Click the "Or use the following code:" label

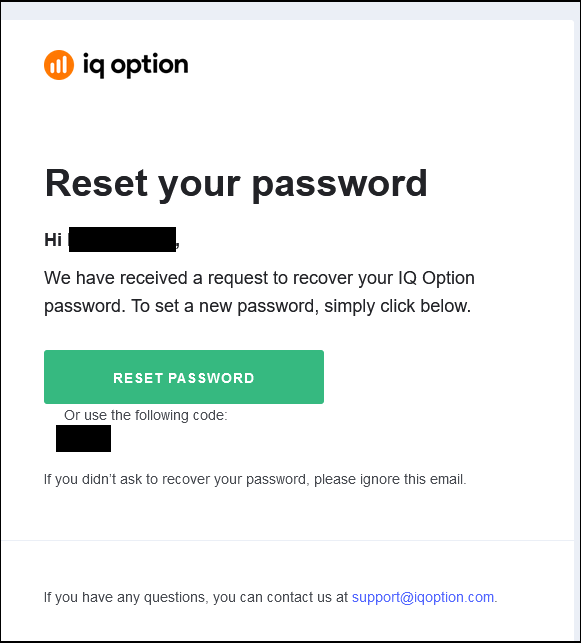[146, 415]
